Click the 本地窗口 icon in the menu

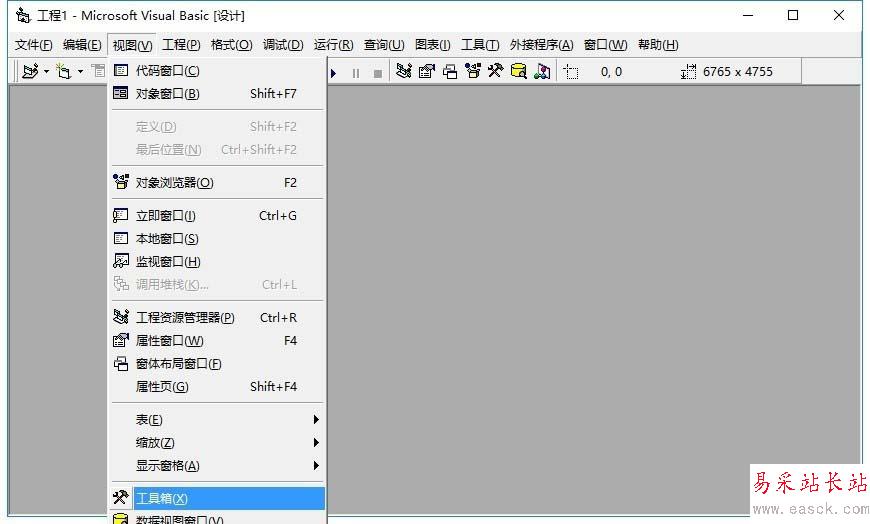click(x=120, y=238)
